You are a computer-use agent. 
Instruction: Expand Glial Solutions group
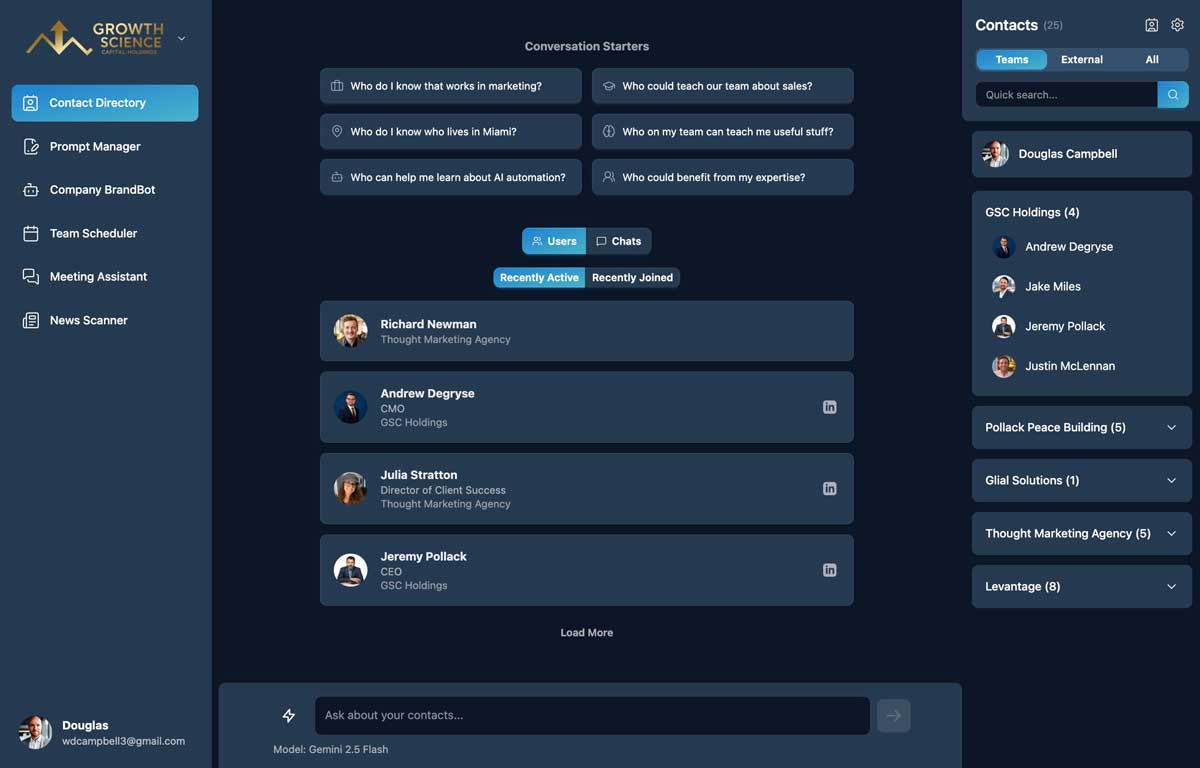pyautogui.click(x=1082, y=480)
